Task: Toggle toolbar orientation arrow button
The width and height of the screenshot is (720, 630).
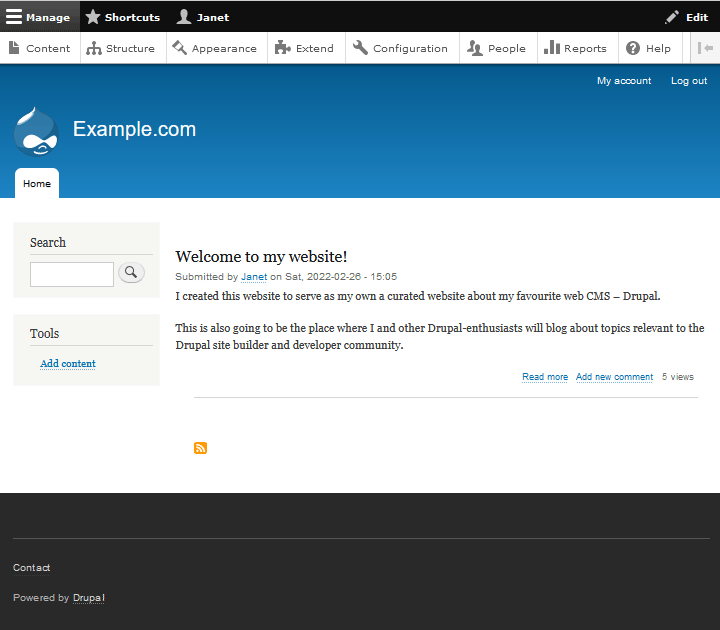Action: [x=706, y=48]
